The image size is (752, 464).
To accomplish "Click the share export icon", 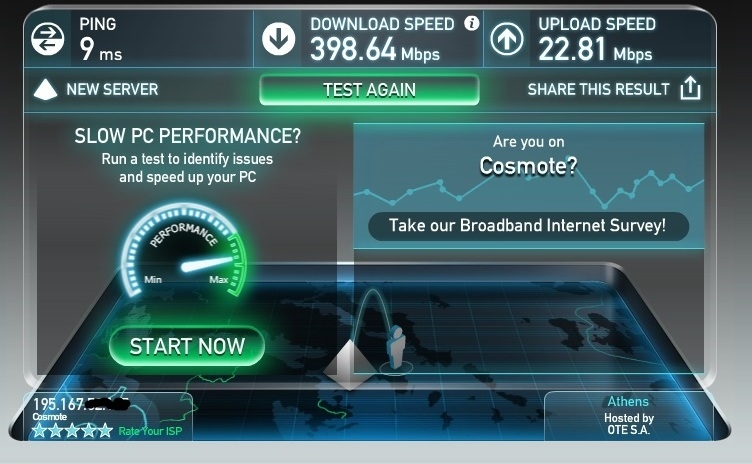I will point(690,88).
